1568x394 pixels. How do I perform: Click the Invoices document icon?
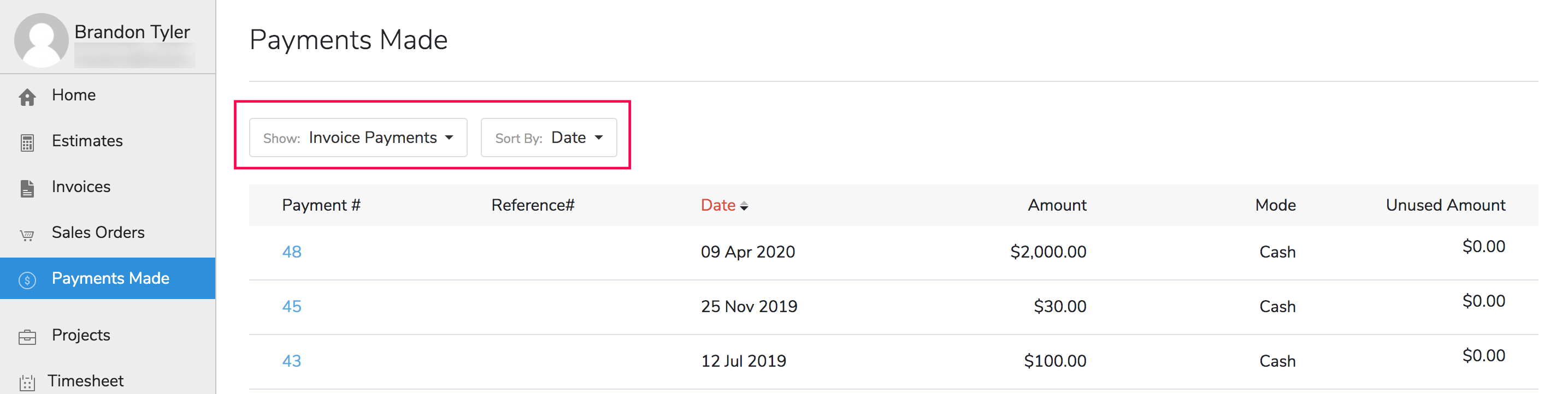27,187
